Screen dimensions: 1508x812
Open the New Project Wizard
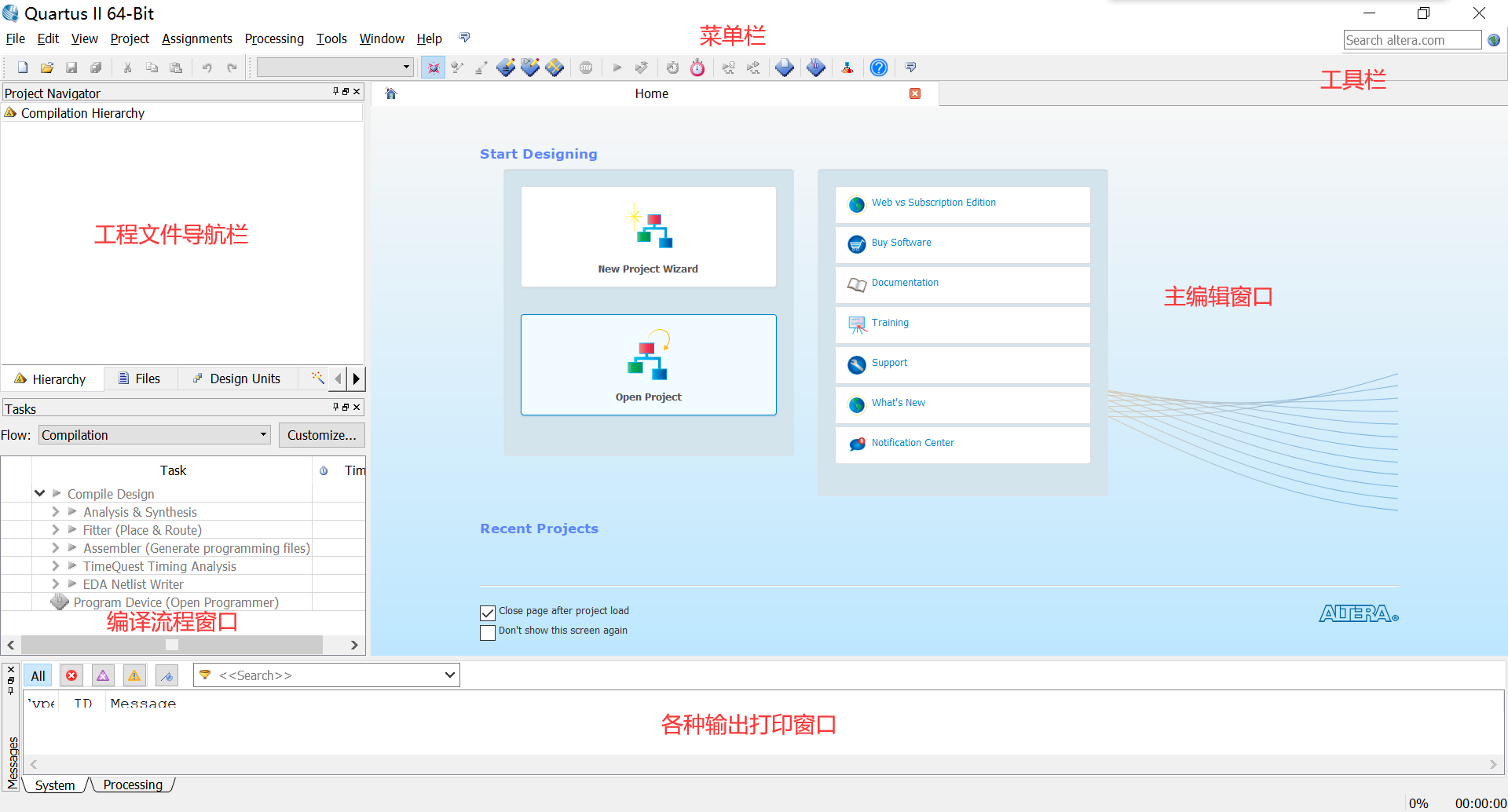pyautogui.click(x=648, y=236)
